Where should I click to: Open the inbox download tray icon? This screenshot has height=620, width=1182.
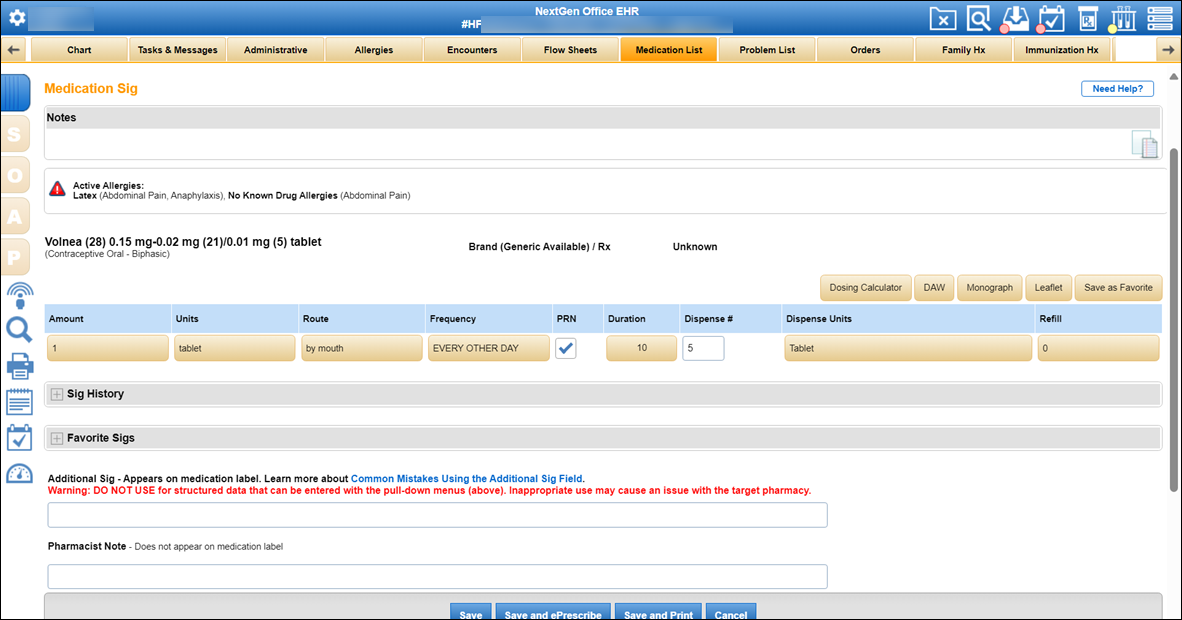(1013, 18)
